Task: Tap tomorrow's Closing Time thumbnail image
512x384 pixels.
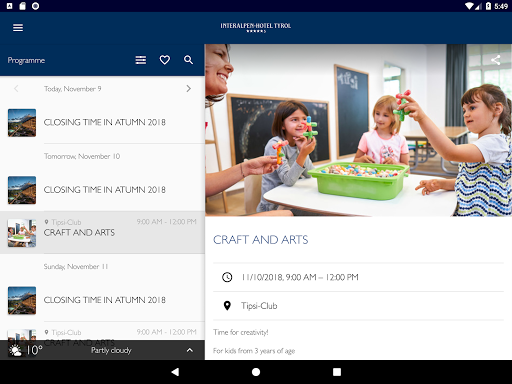Action: point(22,190)
